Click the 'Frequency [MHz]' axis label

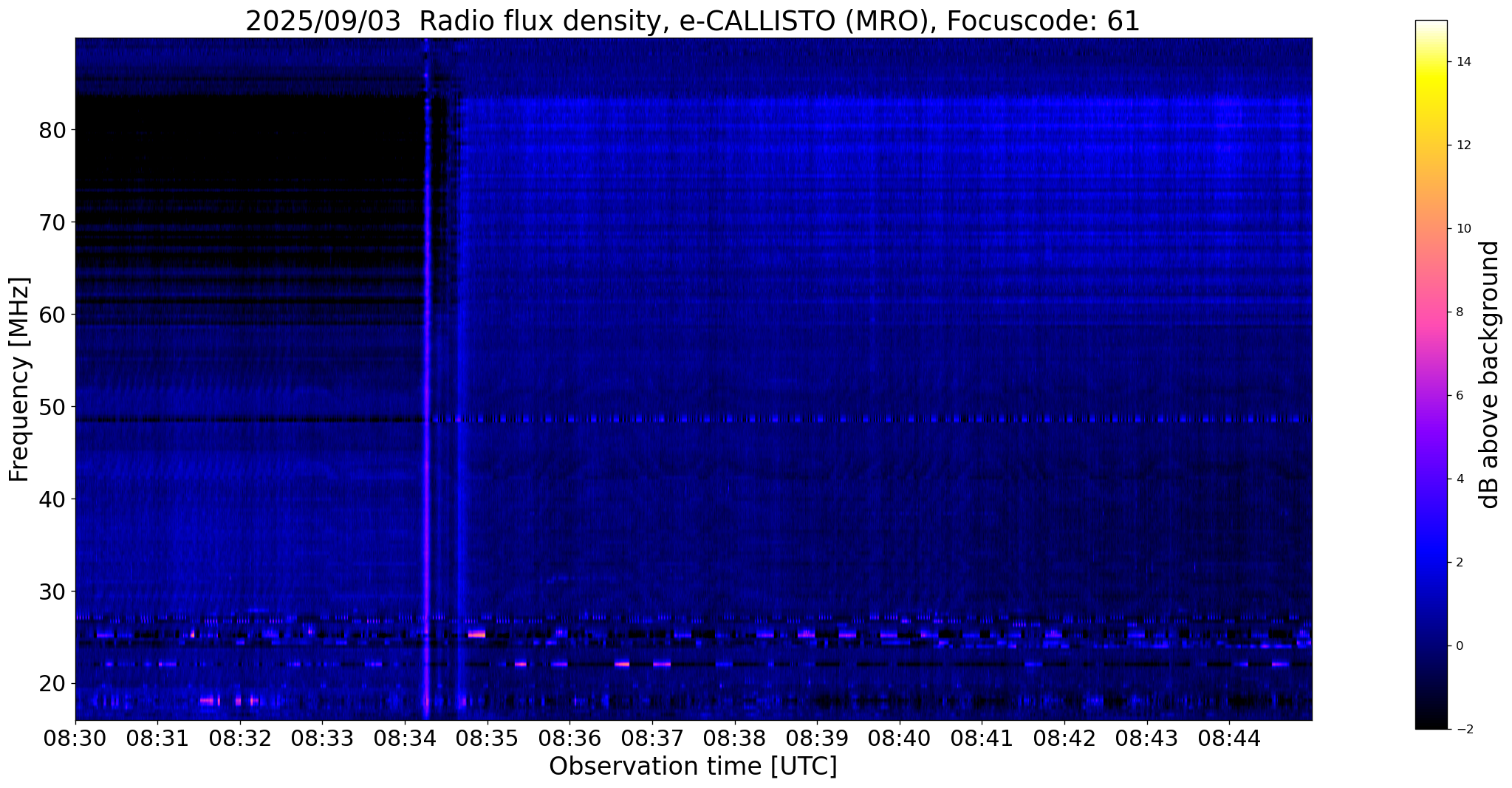[20, 380]
